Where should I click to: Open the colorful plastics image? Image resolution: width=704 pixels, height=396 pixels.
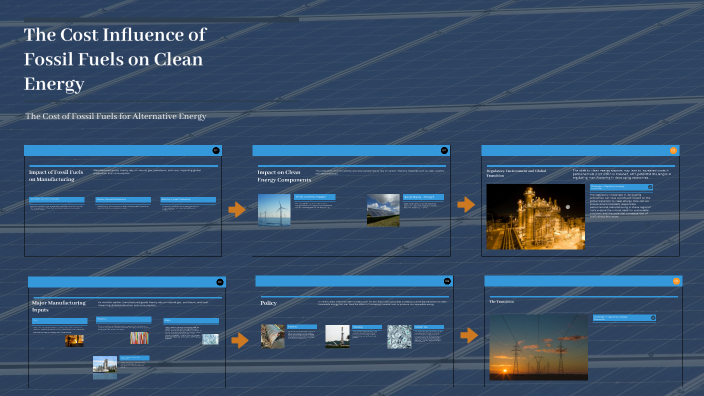[139, 338]
